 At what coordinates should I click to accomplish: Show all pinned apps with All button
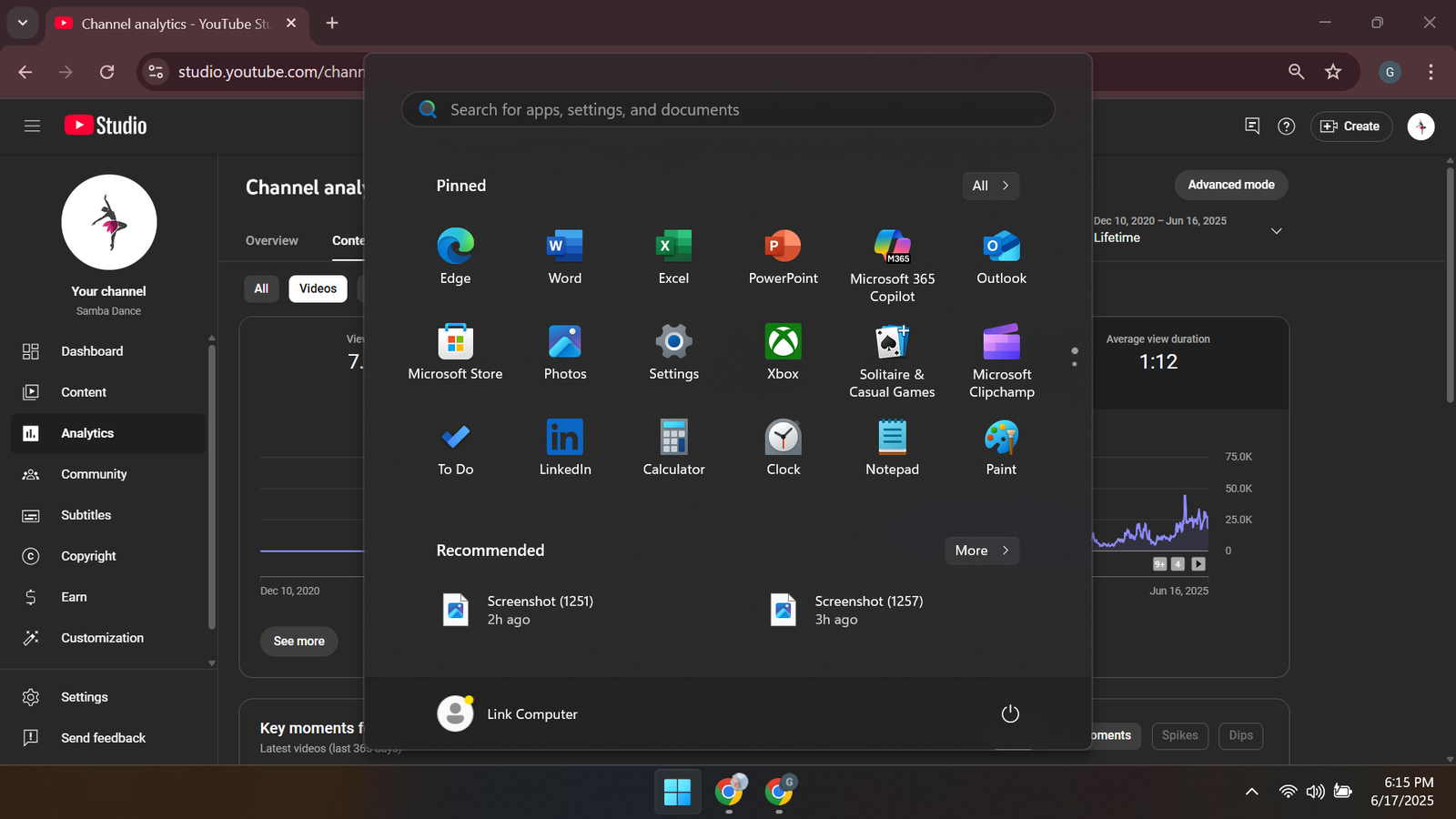point(991,186)
